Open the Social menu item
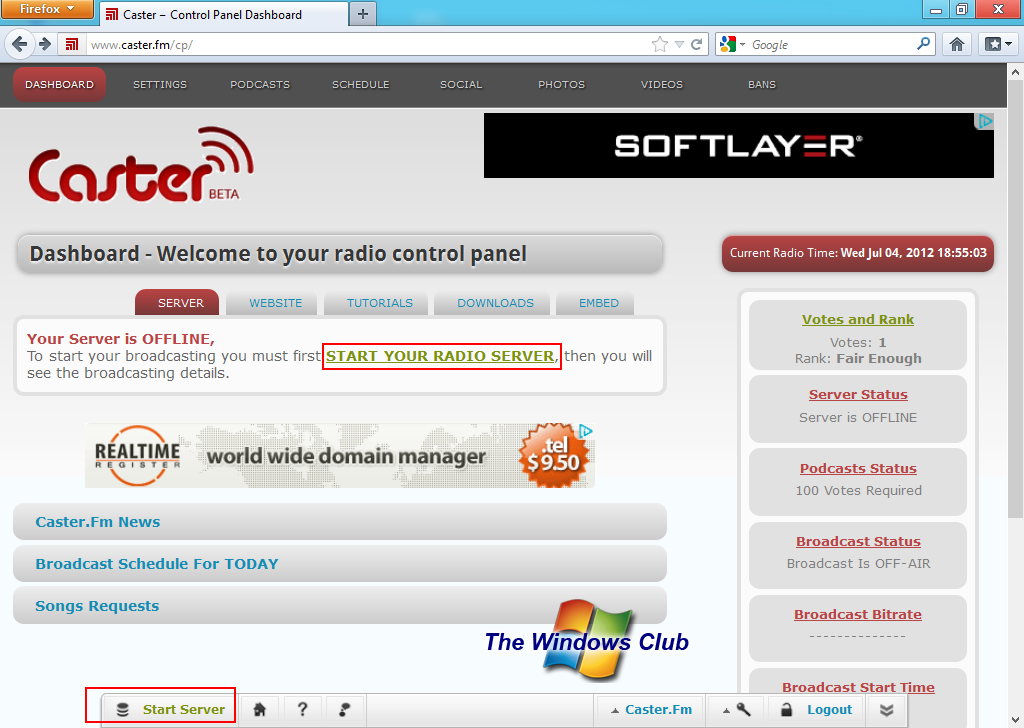This screenshot has height=728, width=1024. point(461,84)
